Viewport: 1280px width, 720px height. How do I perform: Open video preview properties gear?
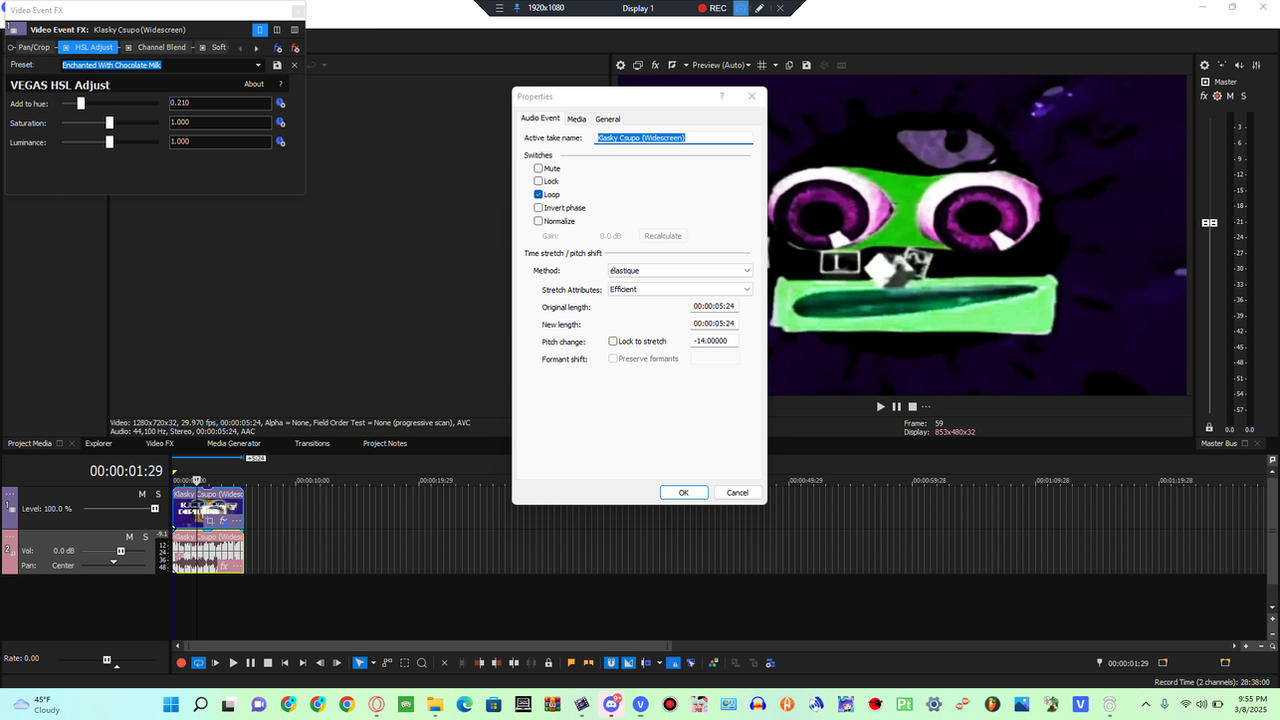[620, 65]
